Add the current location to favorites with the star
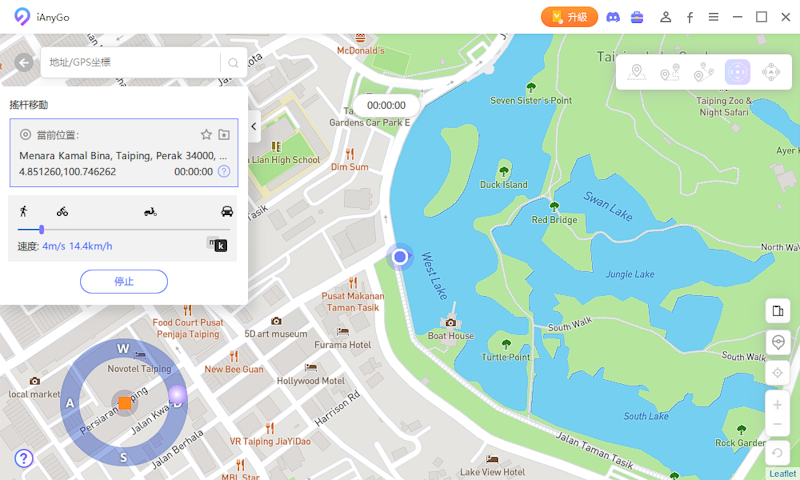This screenshot has width=800, height=480. [206, 135]
